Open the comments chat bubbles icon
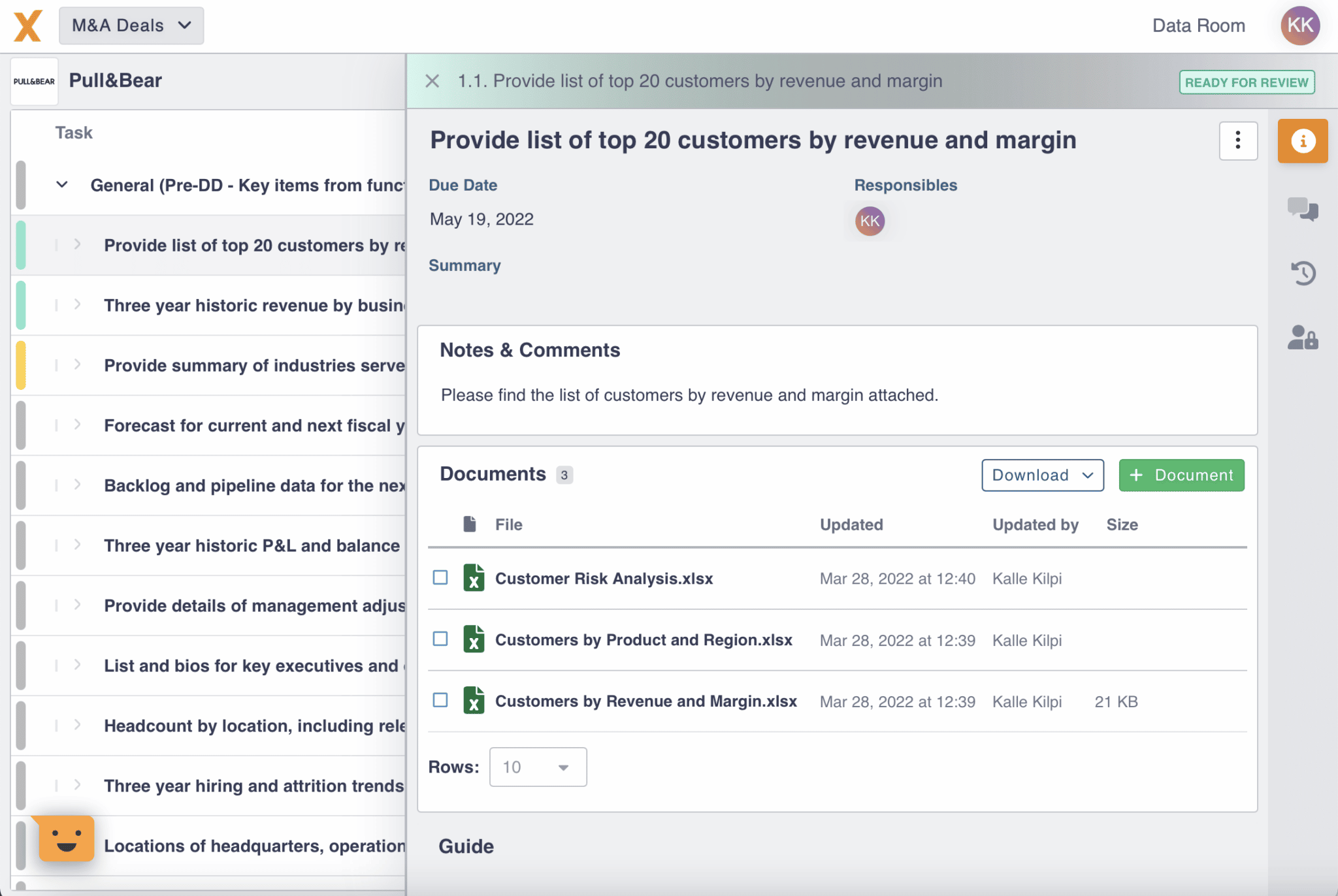 click(x=1302, y=210)
